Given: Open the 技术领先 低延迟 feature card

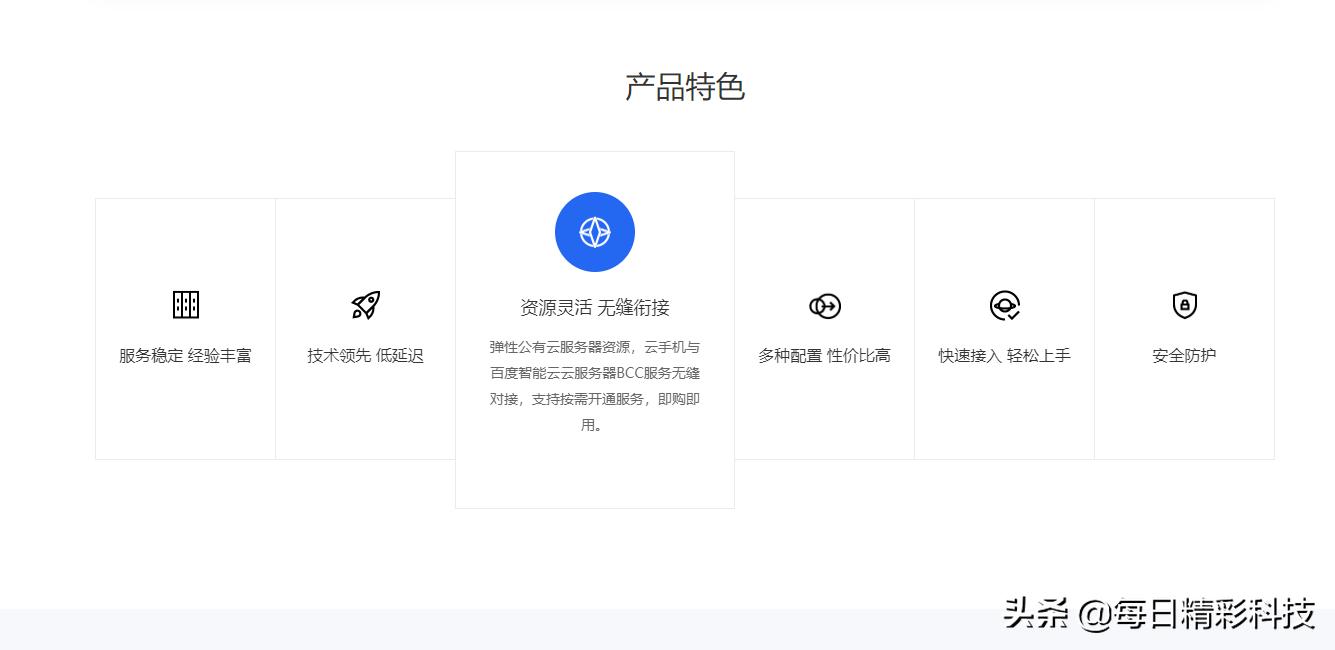Looking at the screenshot, I should coord(364,328).
